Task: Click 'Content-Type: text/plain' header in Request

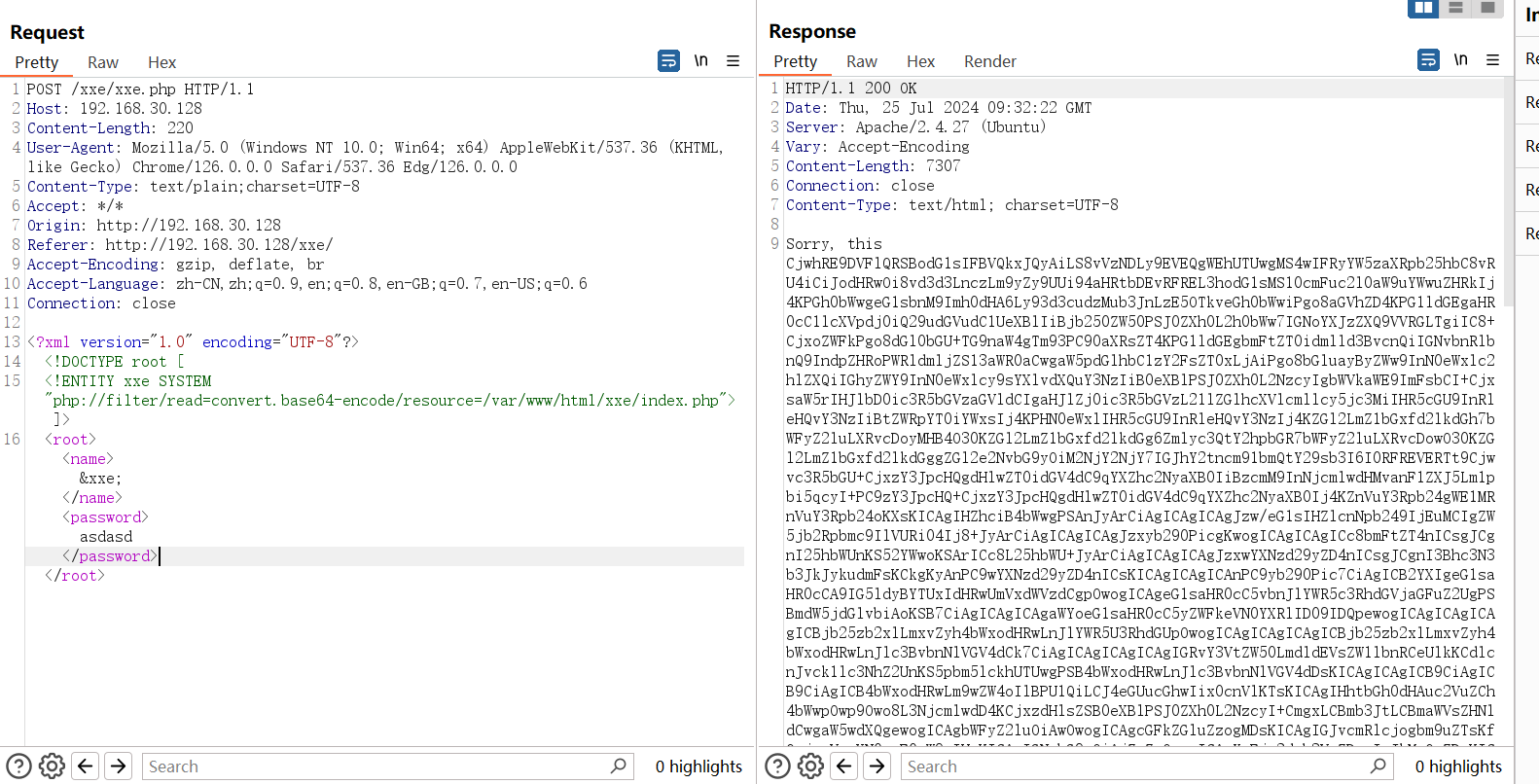Action: coord(194,187)
